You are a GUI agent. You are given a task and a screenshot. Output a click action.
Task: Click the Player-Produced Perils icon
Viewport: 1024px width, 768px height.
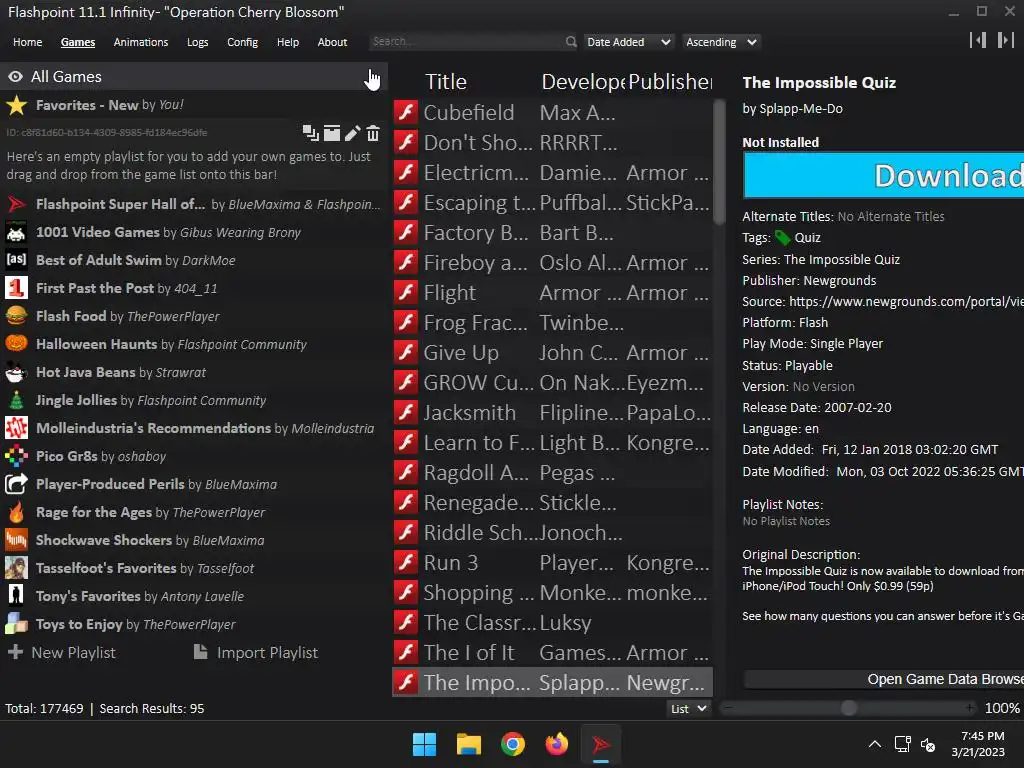pyautogui.click(x=16, y=484)
